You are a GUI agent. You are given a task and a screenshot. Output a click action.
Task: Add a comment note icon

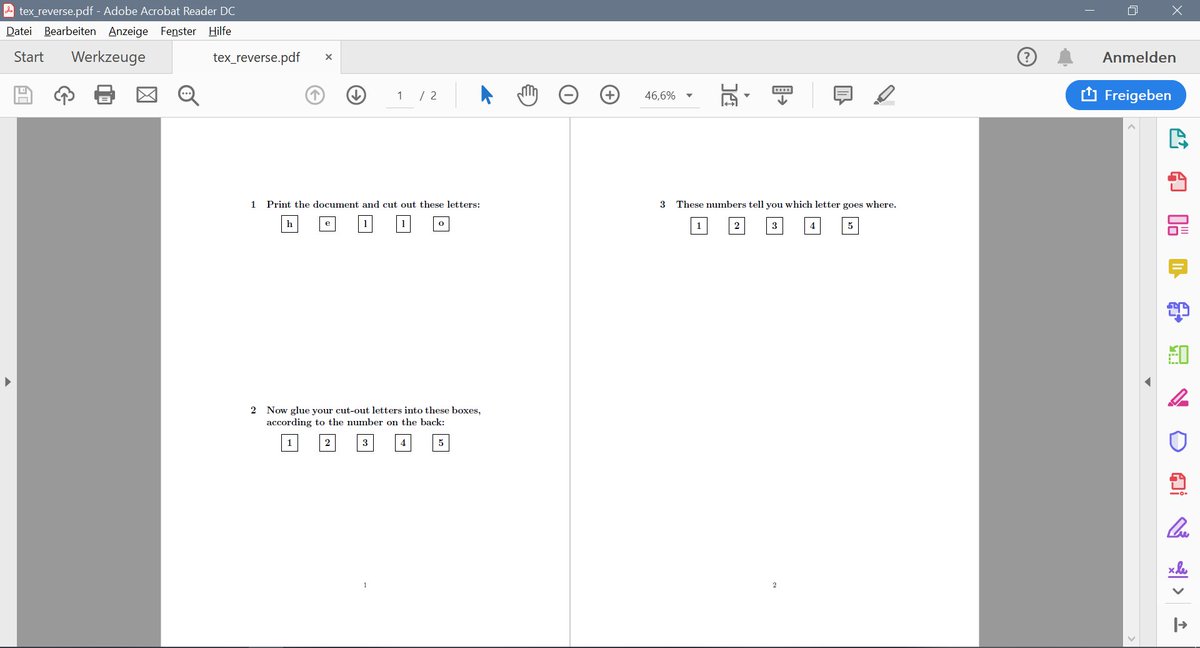[x=843, y=95]
